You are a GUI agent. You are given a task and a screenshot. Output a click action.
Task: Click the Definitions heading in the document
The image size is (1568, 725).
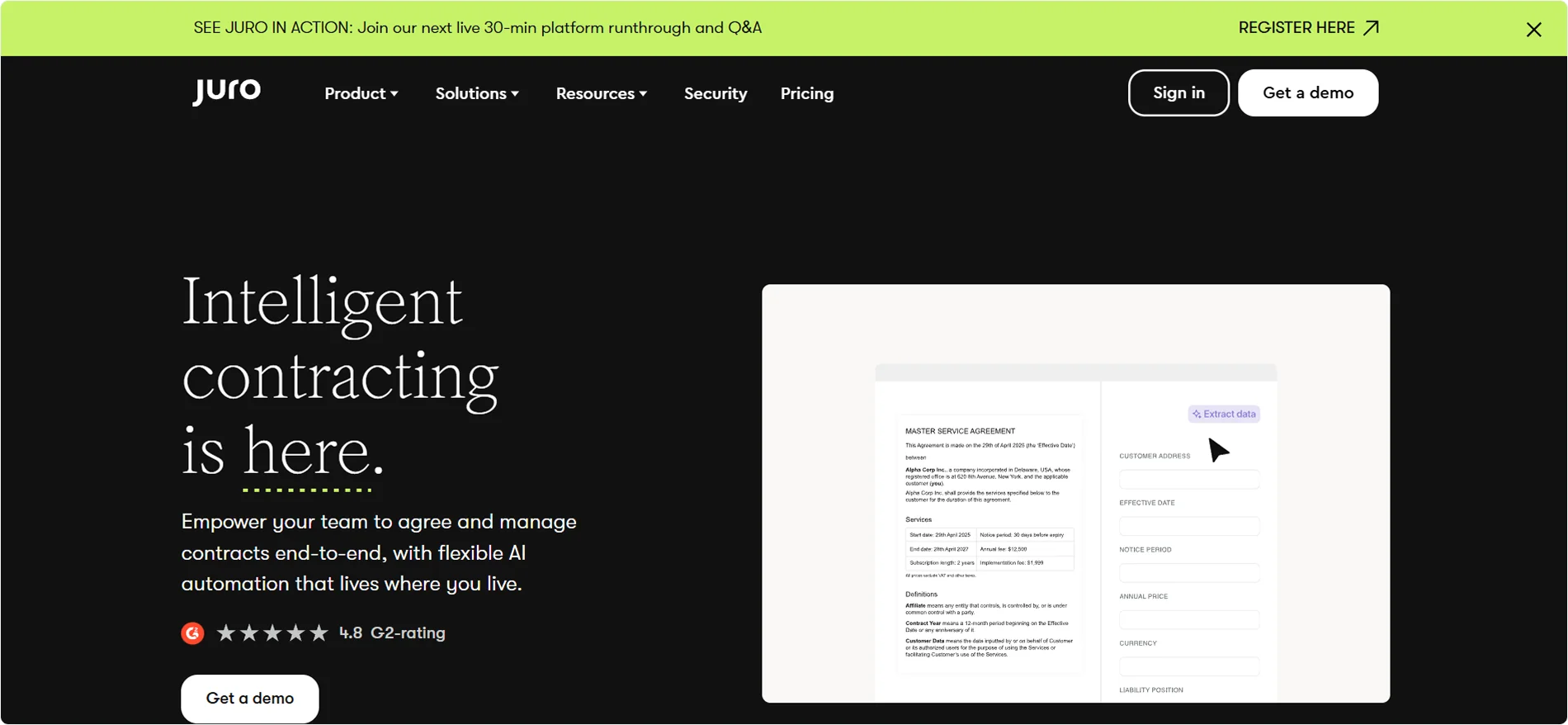point(921,595)
